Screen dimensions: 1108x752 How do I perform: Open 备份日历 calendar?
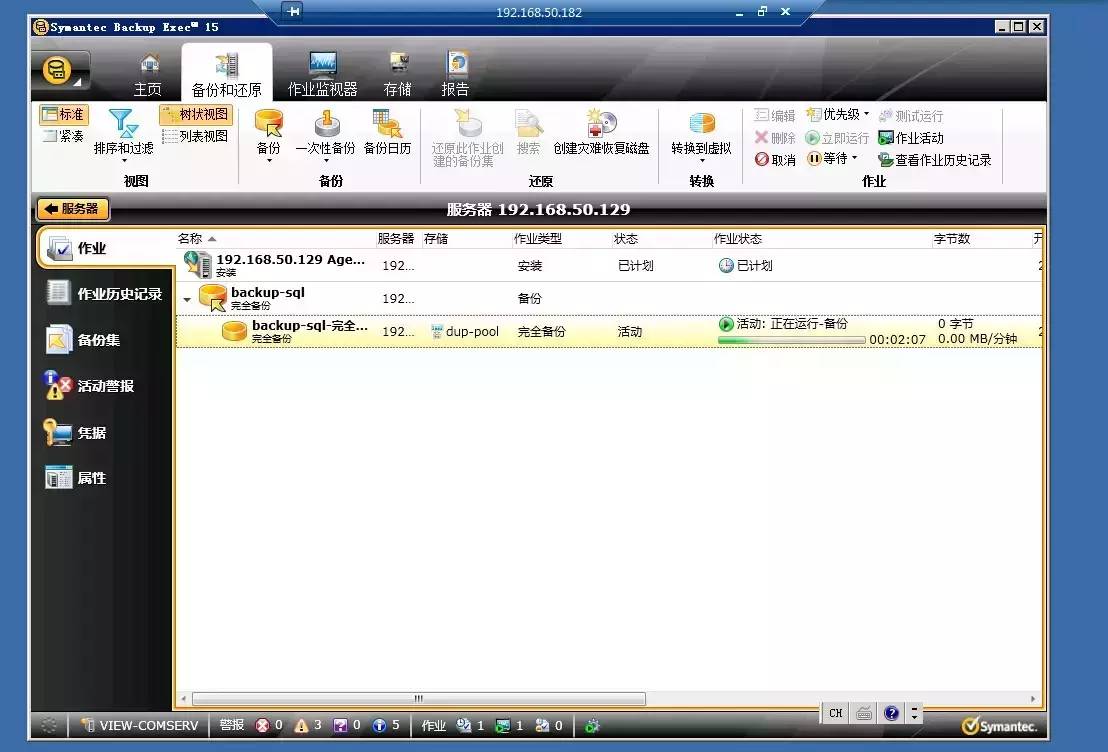[x=387, y=133]
